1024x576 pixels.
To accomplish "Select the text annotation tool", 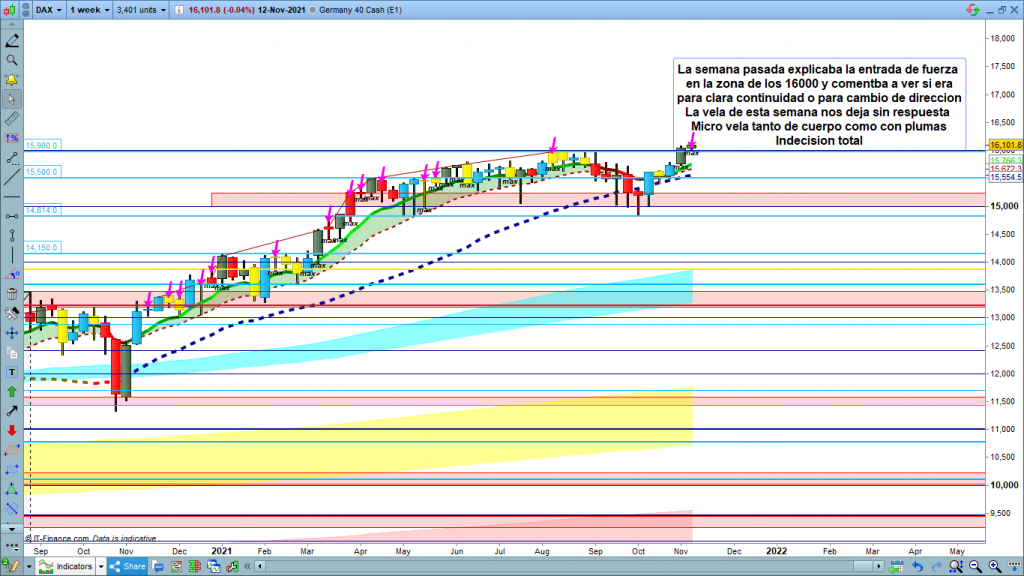I will (11, 372).
